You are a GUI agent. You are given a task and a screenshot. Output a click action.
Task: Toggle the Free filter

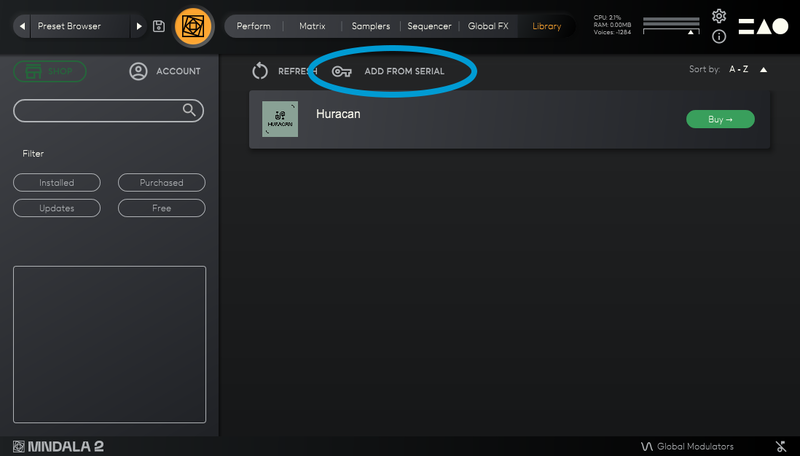point(162,208)
